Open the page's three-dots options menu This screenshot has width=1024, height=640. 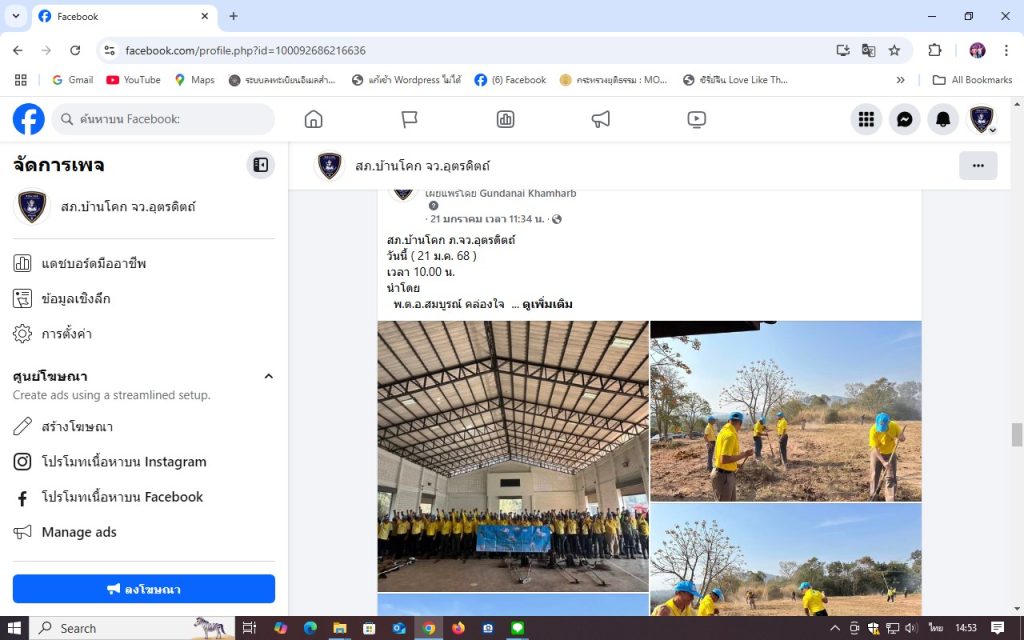(977, 166)
